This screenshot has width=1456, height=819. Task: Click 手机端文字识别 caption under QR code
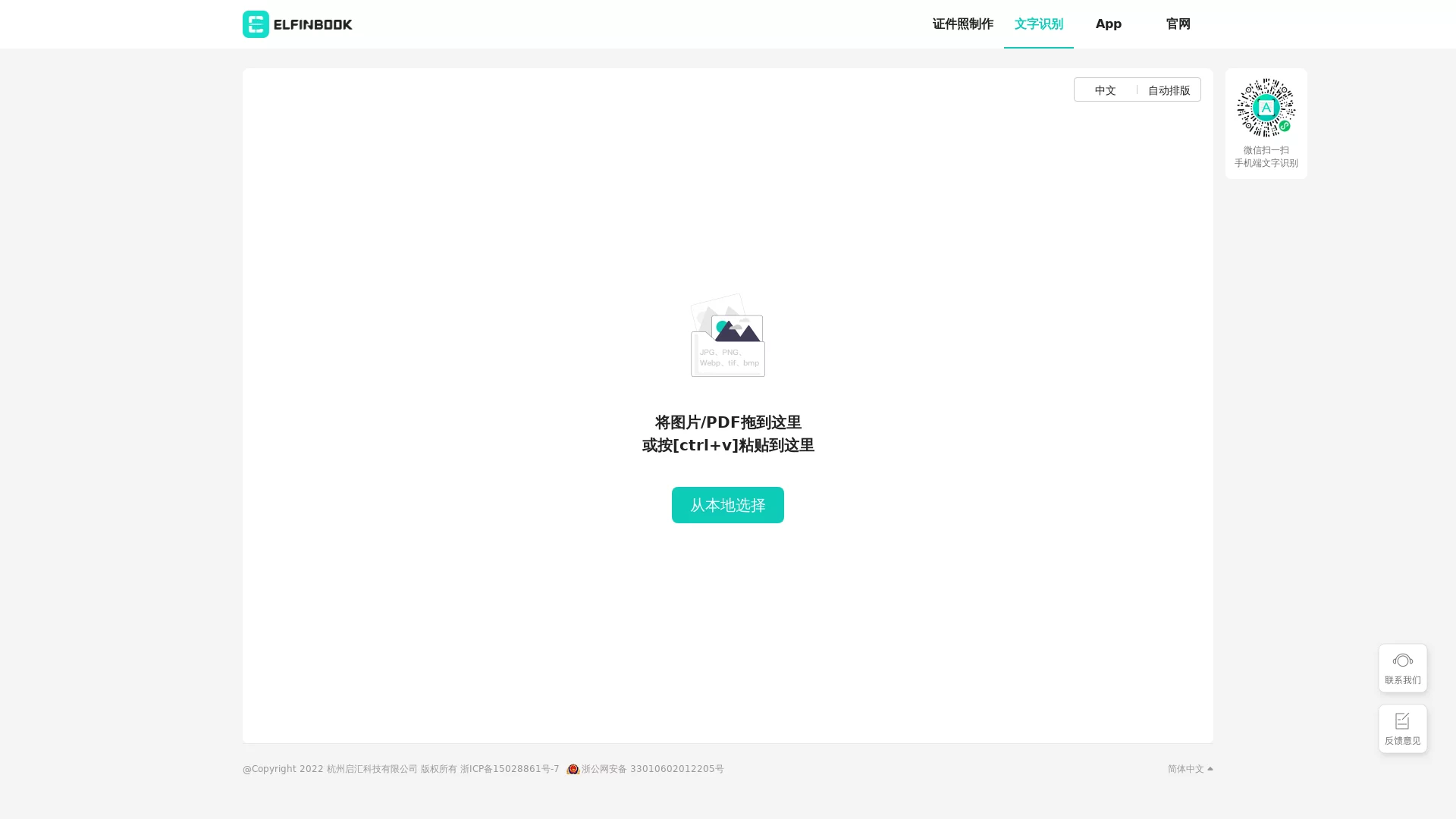[1266, 163]
